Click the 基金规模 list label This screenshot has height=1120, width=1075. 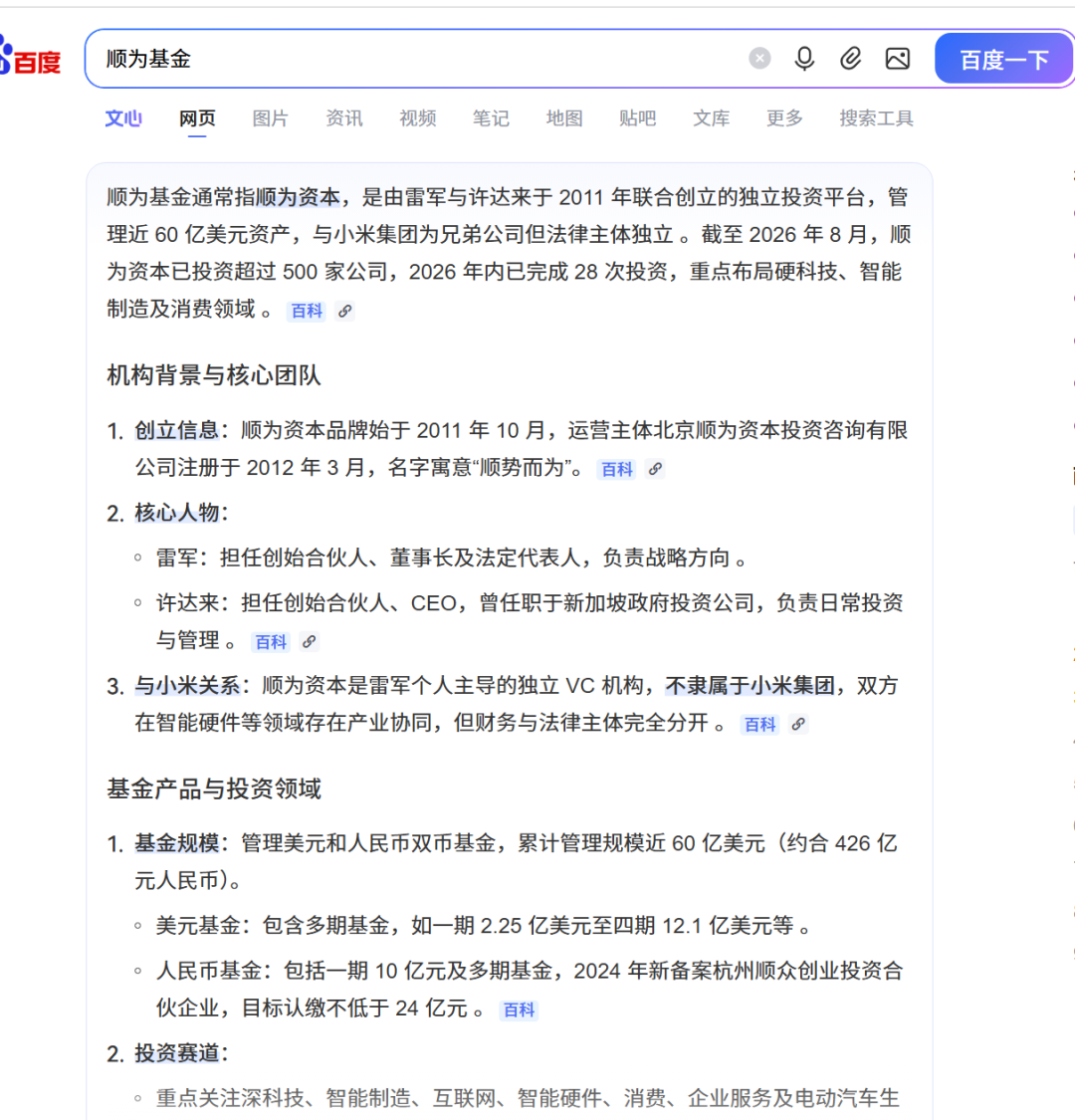coord(176,843)
